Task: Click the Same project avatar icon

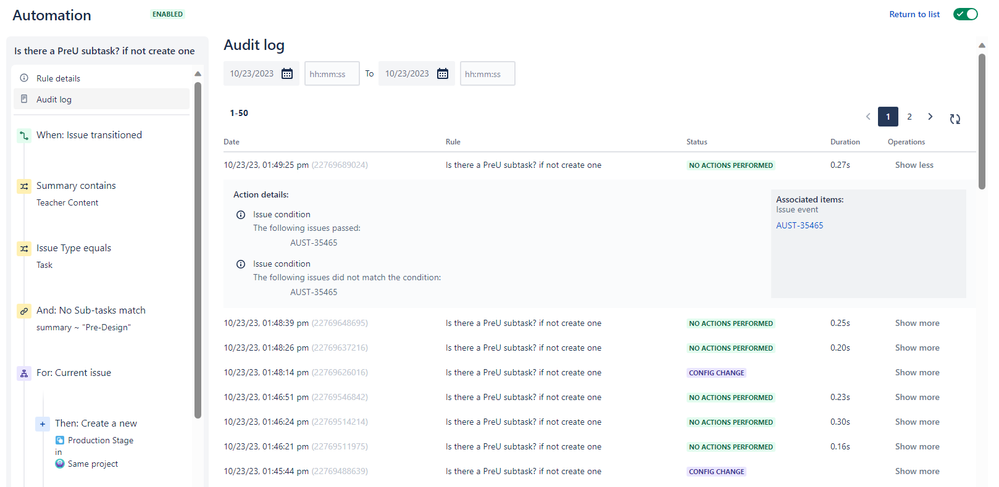Action: (60, 464)
